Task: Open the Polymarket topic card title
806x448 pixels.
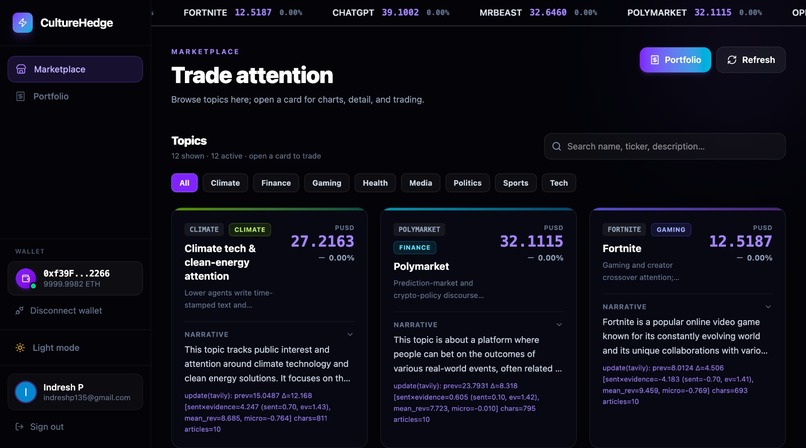Action: [x=421, y=266]
